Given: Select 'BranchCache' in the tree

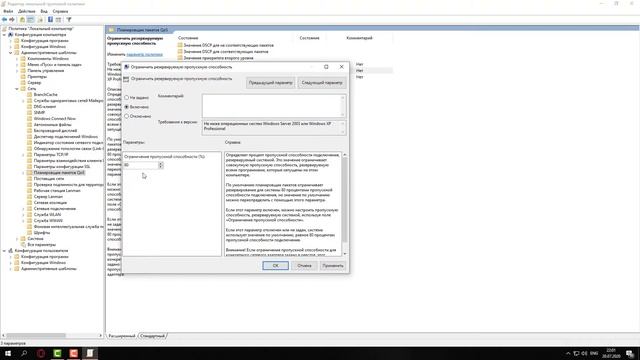Looking at the screenshot, I should tap(45, 95).
